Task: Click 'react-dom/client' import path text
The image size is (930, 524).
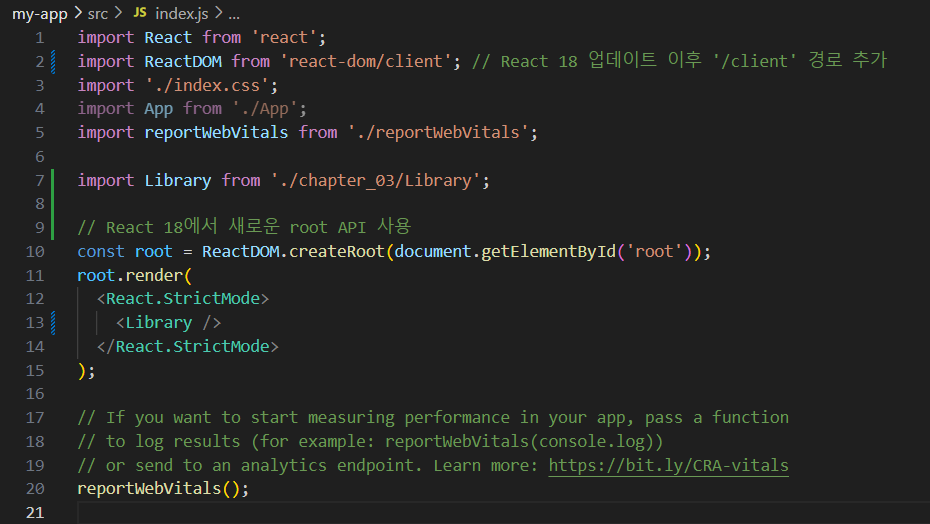Action: [365, 61]
